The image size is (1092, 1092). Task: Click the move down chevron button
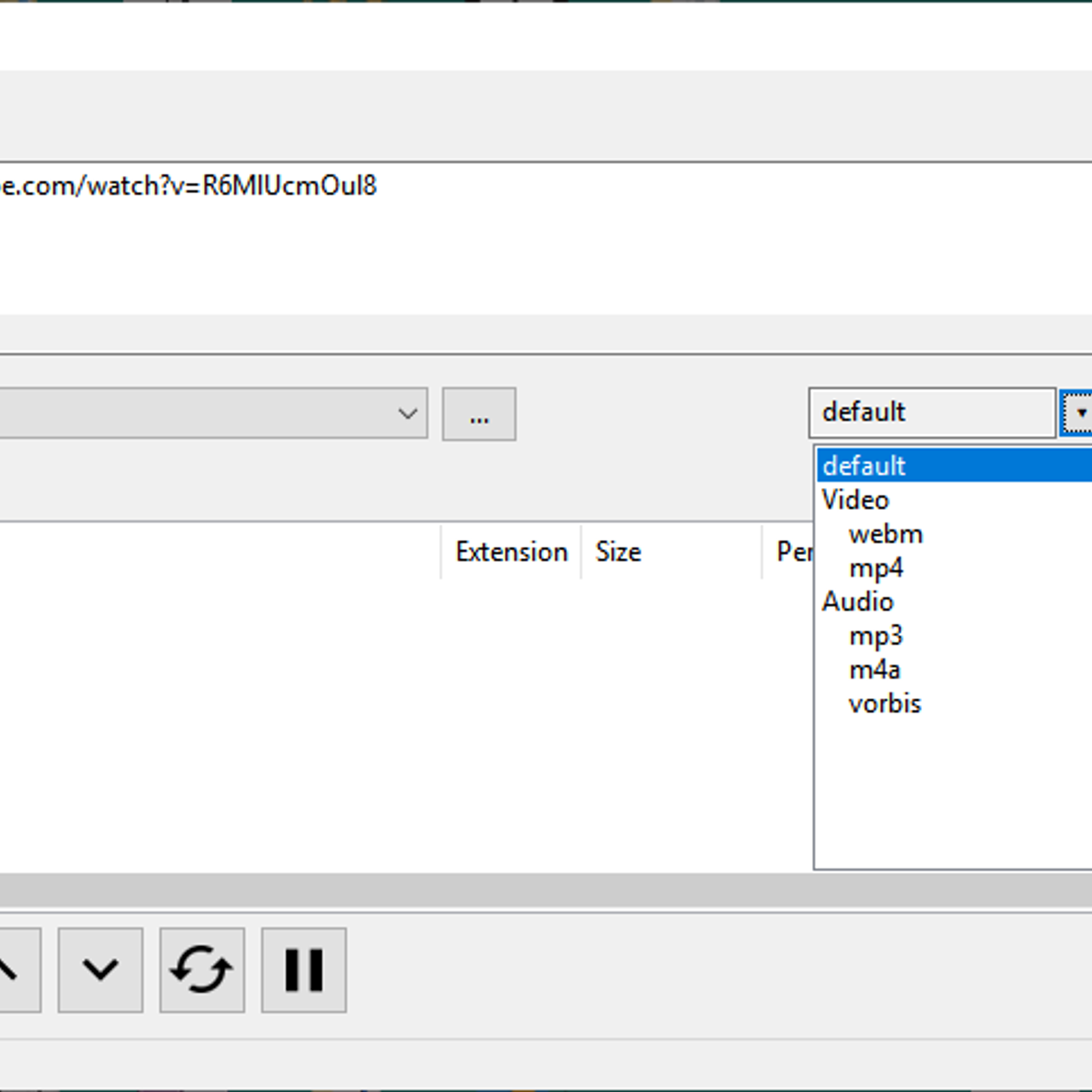pos(100,969)
